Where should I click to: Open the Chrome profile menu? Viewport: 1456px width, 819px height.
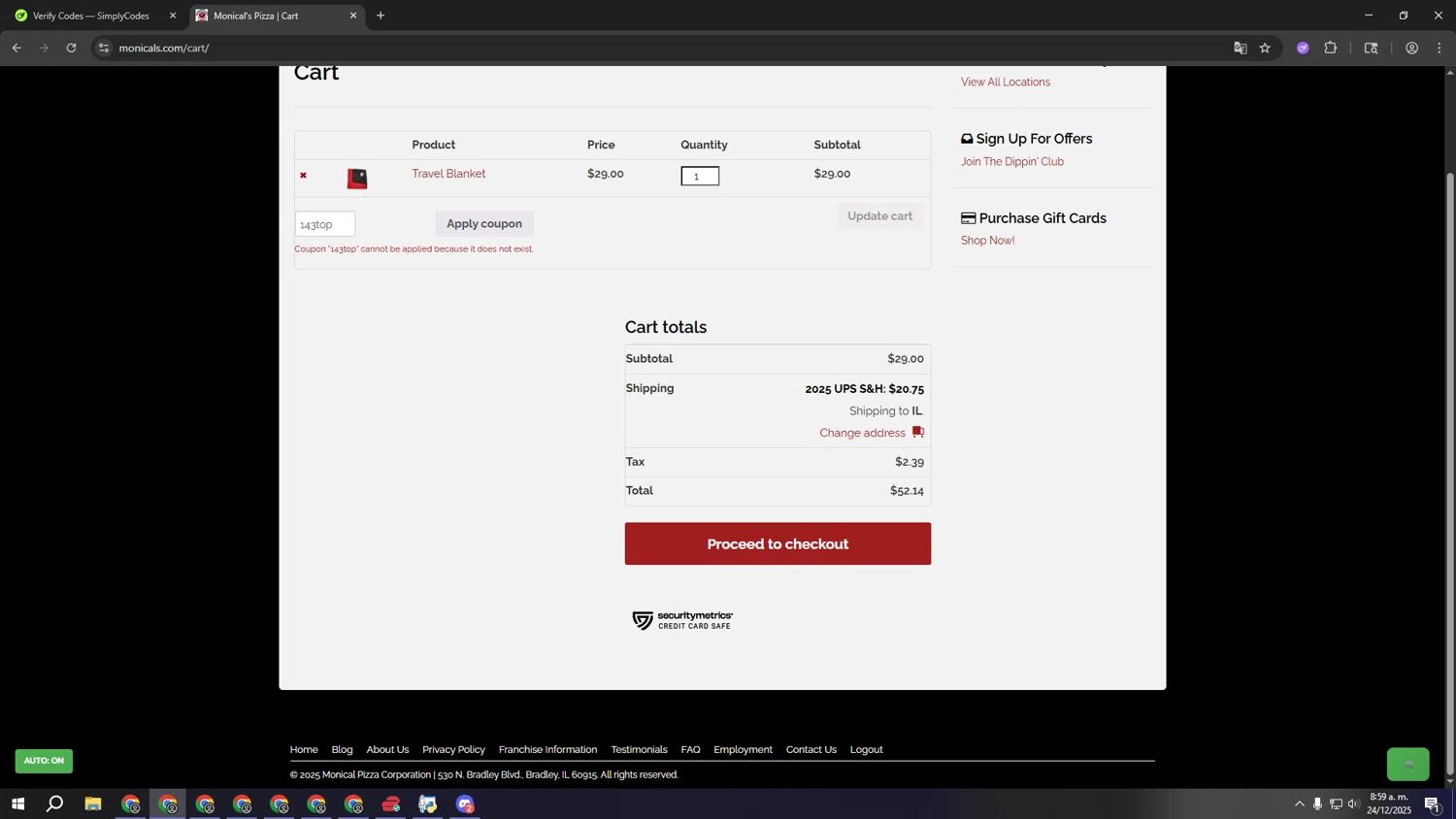[1411, 48]
